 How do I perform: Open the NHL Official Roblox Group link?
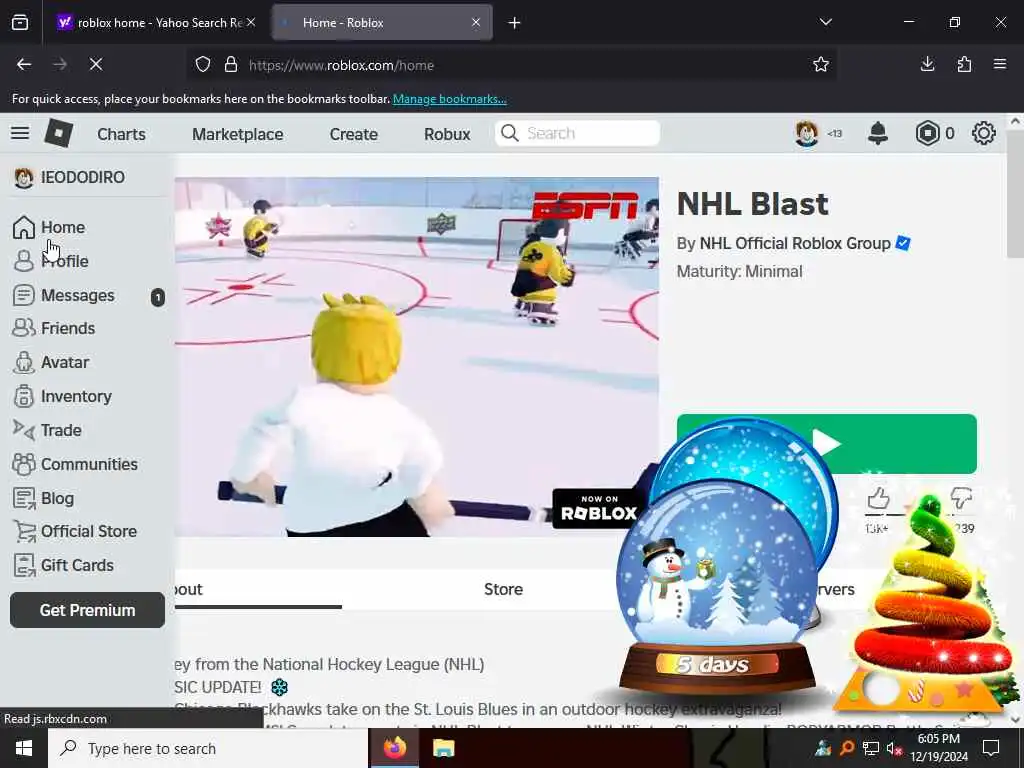pyautogui.click(x=795, y=244)
